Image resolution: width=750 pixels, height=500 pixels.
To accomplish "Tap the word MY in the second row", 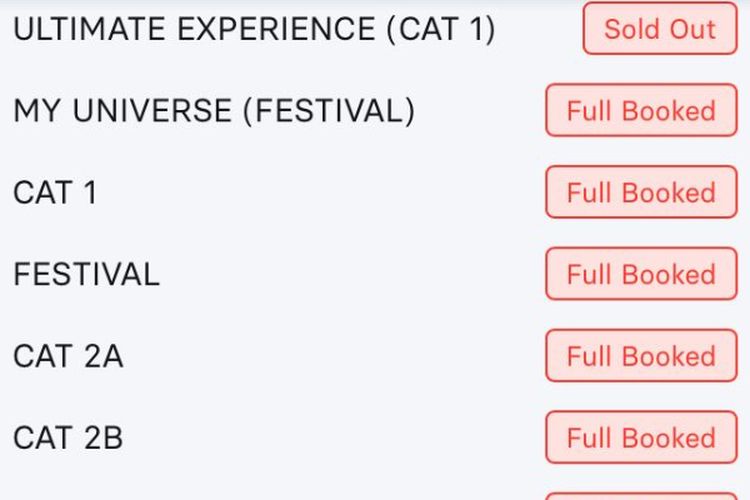I will pyautogui.click(x=37, y=111).
